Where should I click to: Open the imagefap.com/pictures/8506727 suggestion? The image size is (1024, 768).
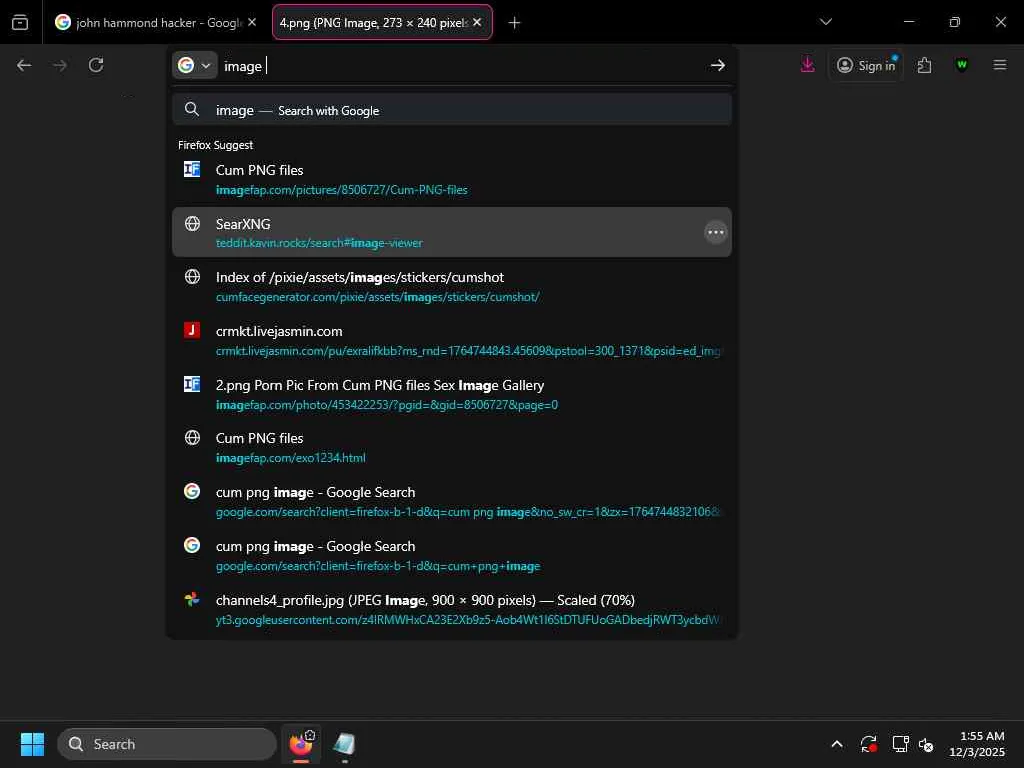pos(452,179)
